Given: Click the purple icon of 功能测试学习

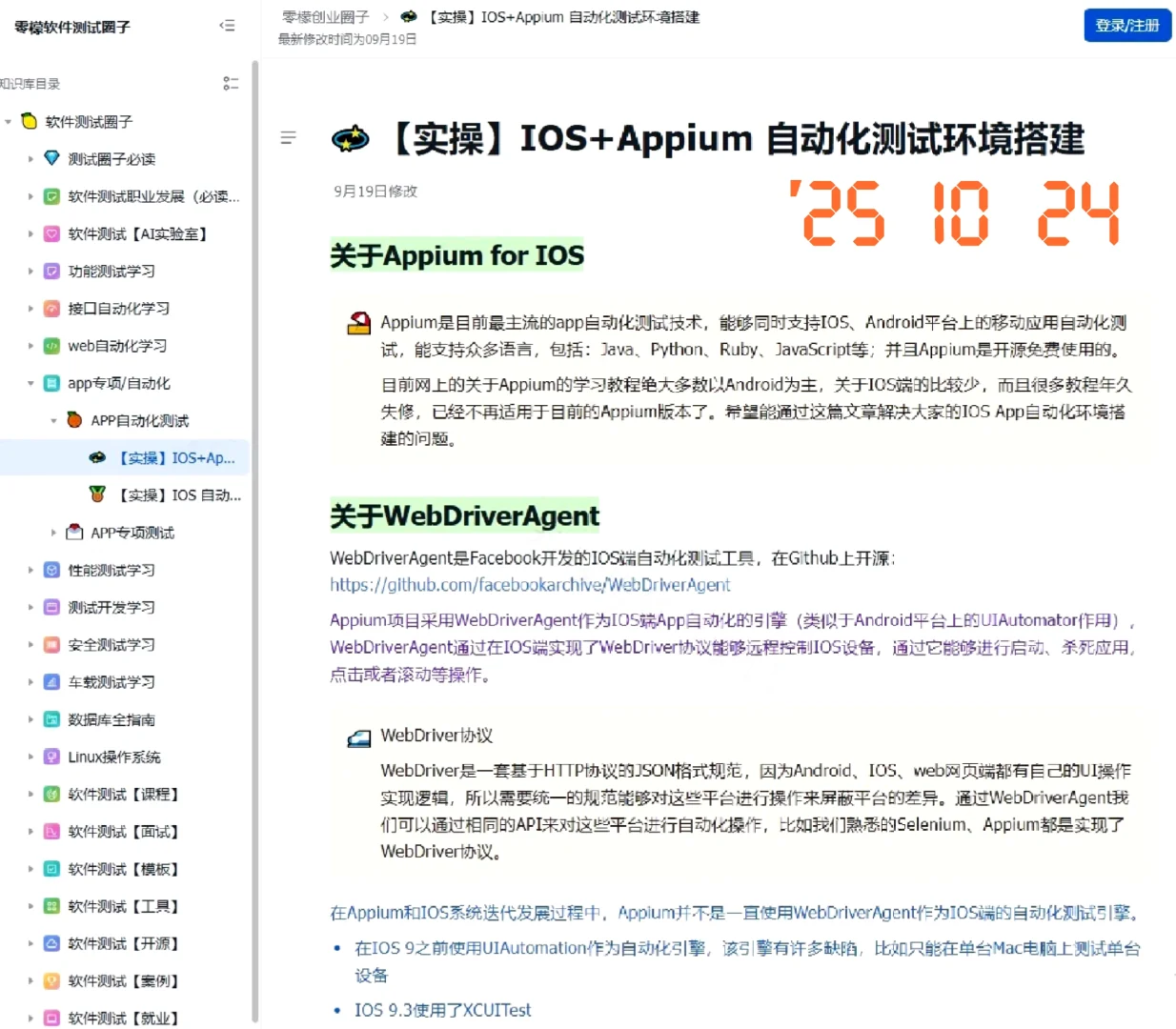Looking at the screenshot, I should click(52, 271).
